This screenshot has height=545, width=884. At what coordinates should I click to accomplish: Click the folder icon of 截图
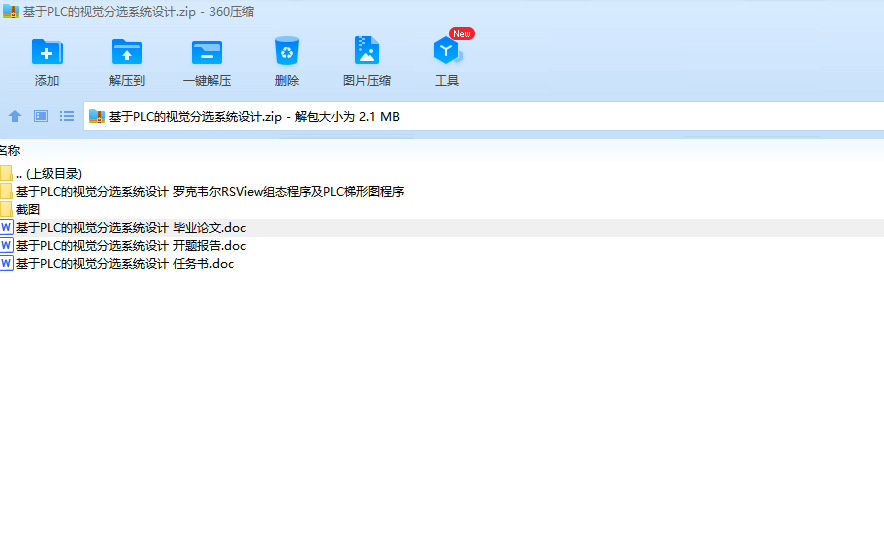(6, 209)
